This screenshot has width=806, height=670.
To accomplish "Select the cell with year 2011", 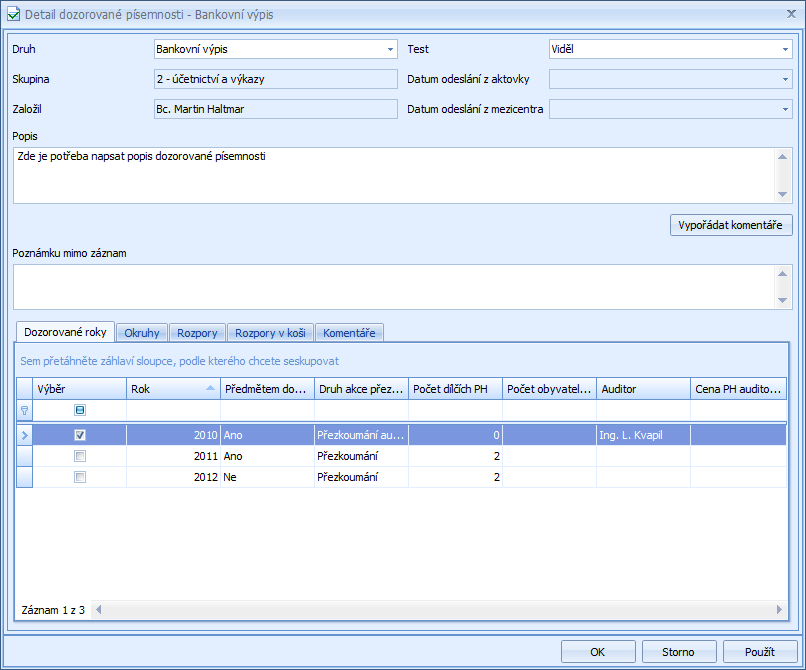I will [x=173, y=456].
